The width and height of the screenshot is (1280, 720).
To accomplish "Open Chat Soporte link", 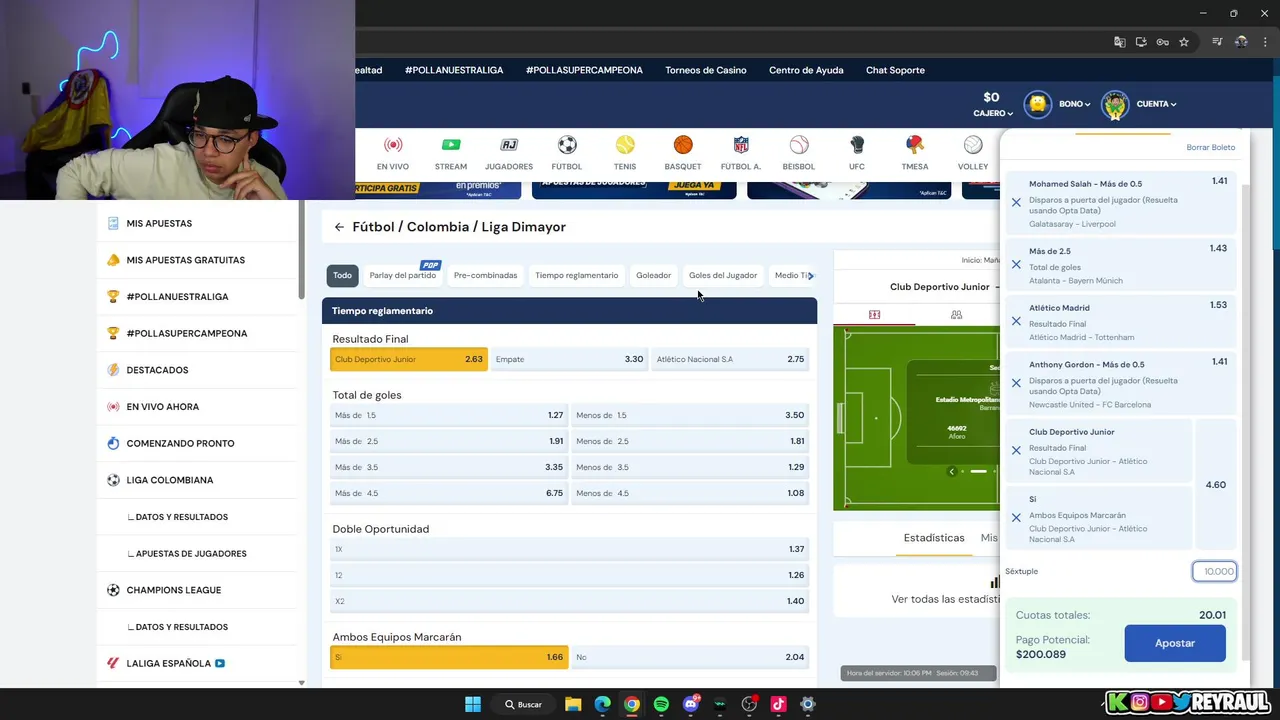I will (895, 70).
